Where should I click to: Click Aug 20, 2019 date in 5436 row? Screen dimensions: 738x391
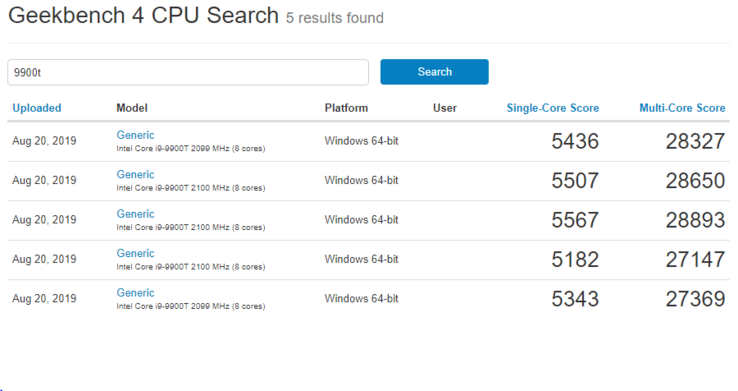44,141
